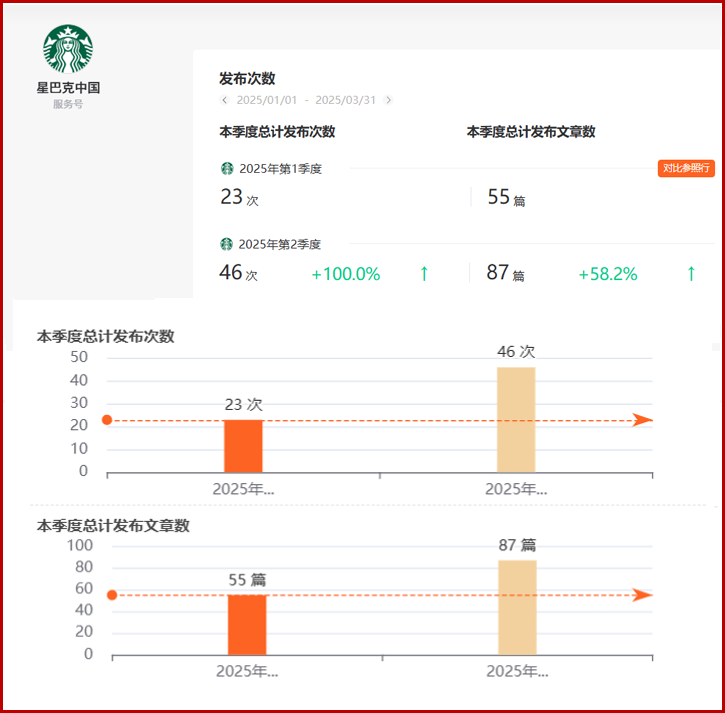
Task: Click the orange 55 篇 bar in second chart
Action: coord(247,625)
